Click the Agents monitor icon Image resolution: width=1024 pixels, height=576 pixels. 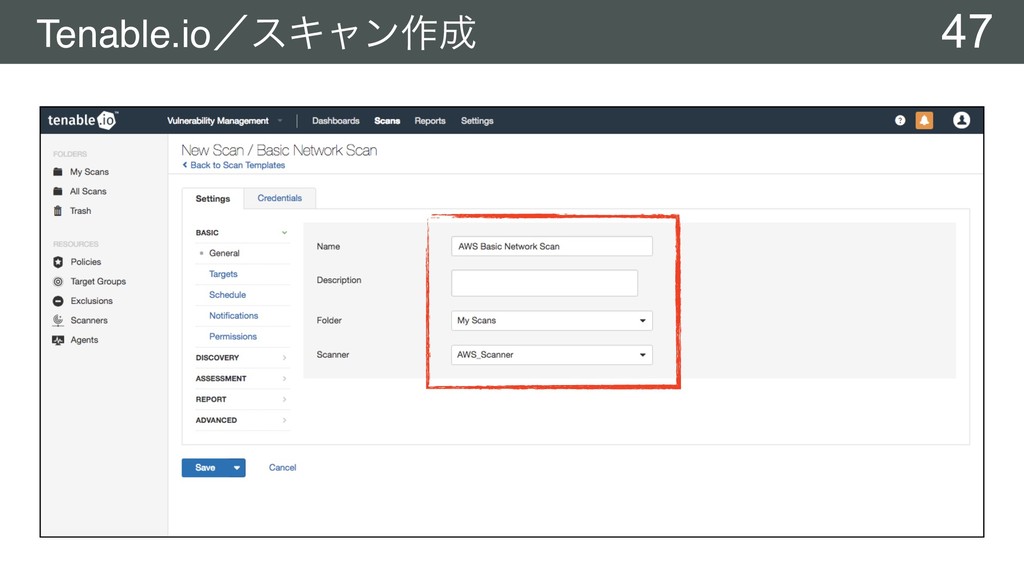tap(58, 340)
